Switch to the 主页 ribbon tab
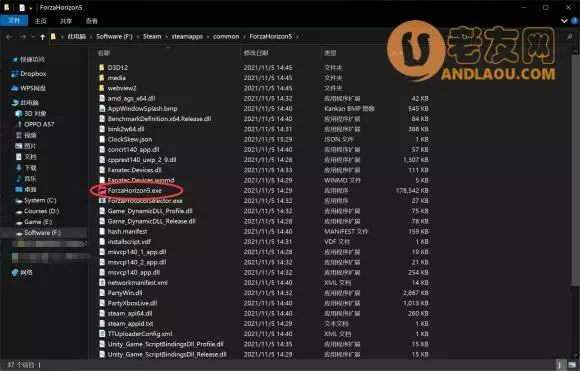Screen dimensions: 580x371 click(x=41, y=21)
